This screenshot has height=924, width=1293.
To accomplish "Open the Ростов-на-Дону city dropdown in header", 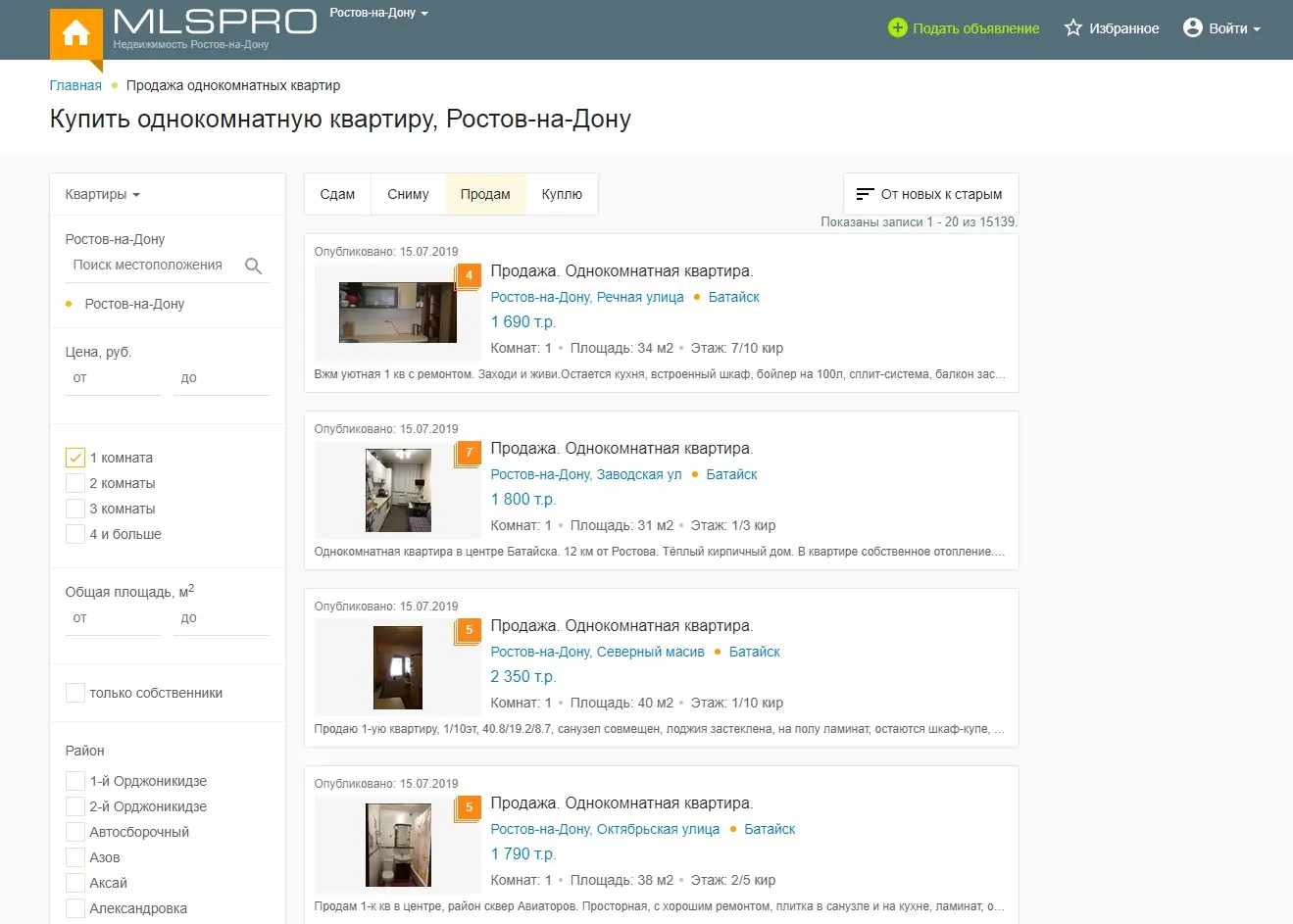I will pyautogui.click(x=378, y=13).
